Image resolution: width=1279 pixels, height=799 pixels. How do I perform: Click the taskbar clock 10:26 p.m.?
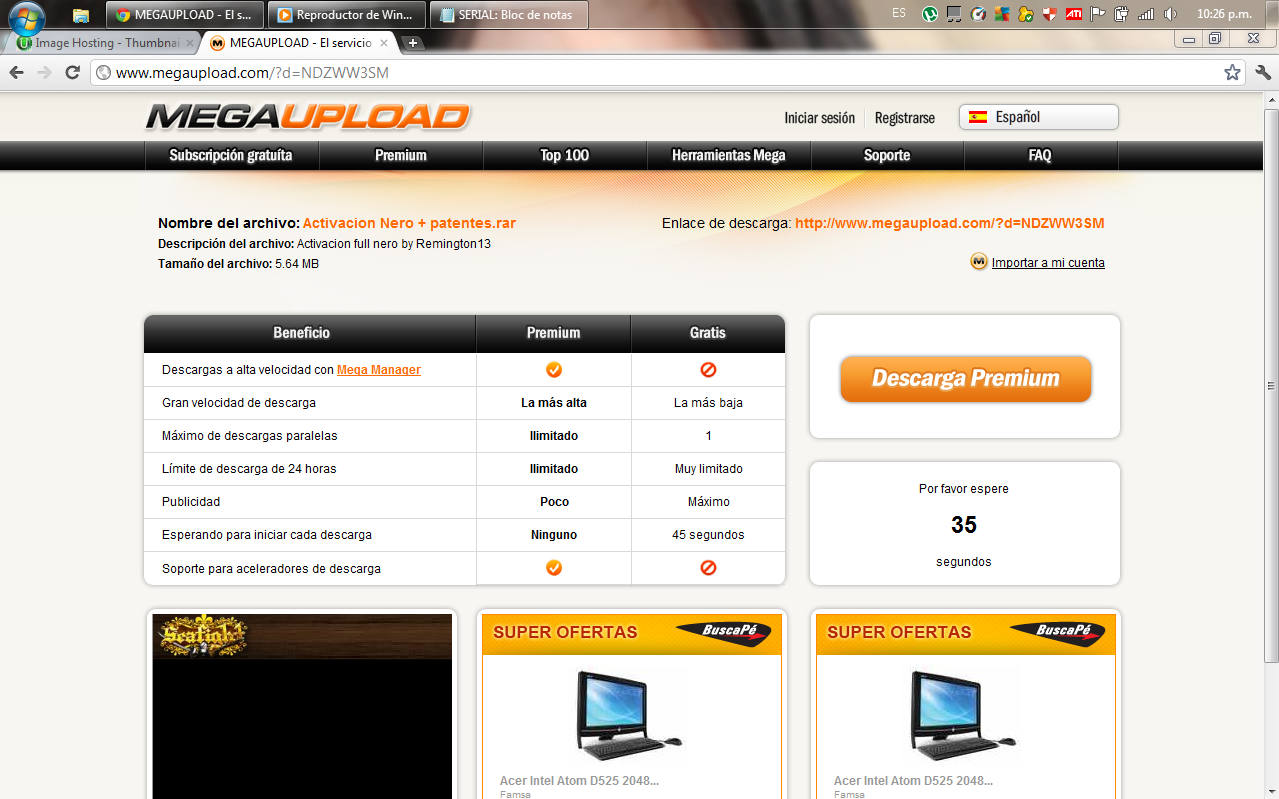pyautogui.click(x=1225, y=14)
